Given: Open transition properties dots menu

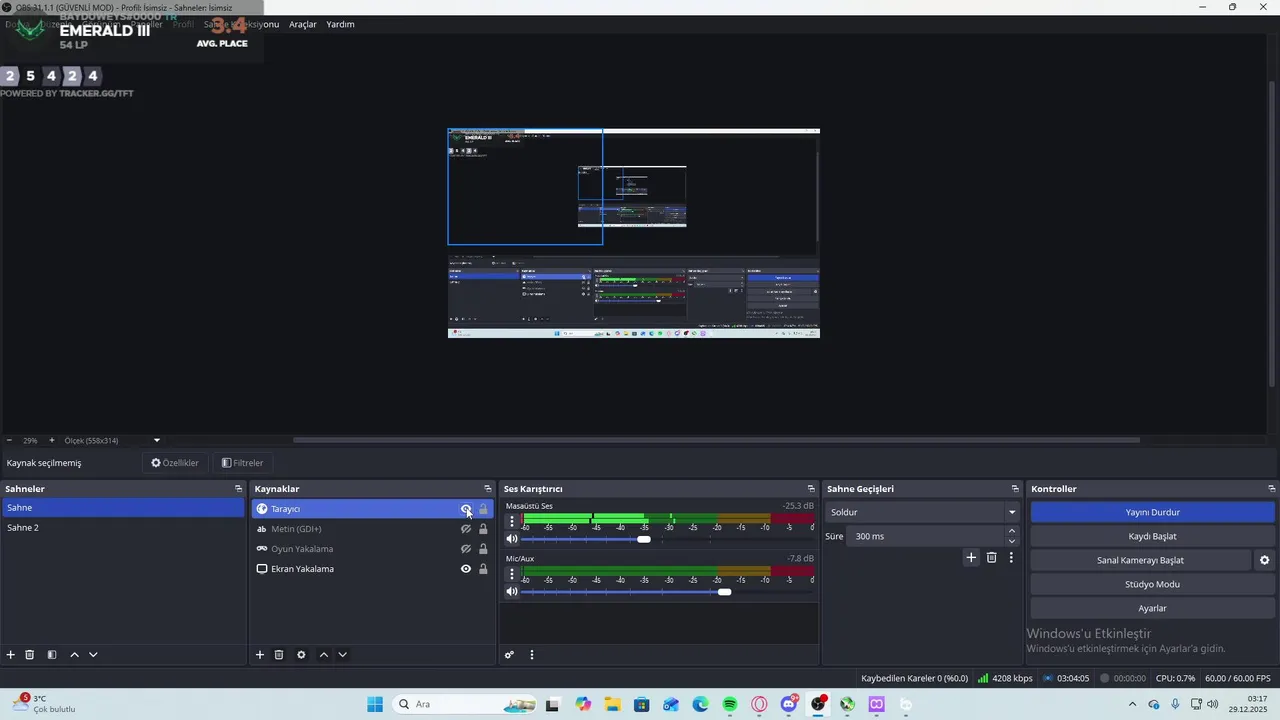Looking at the screenshot, I should 1011,558.
